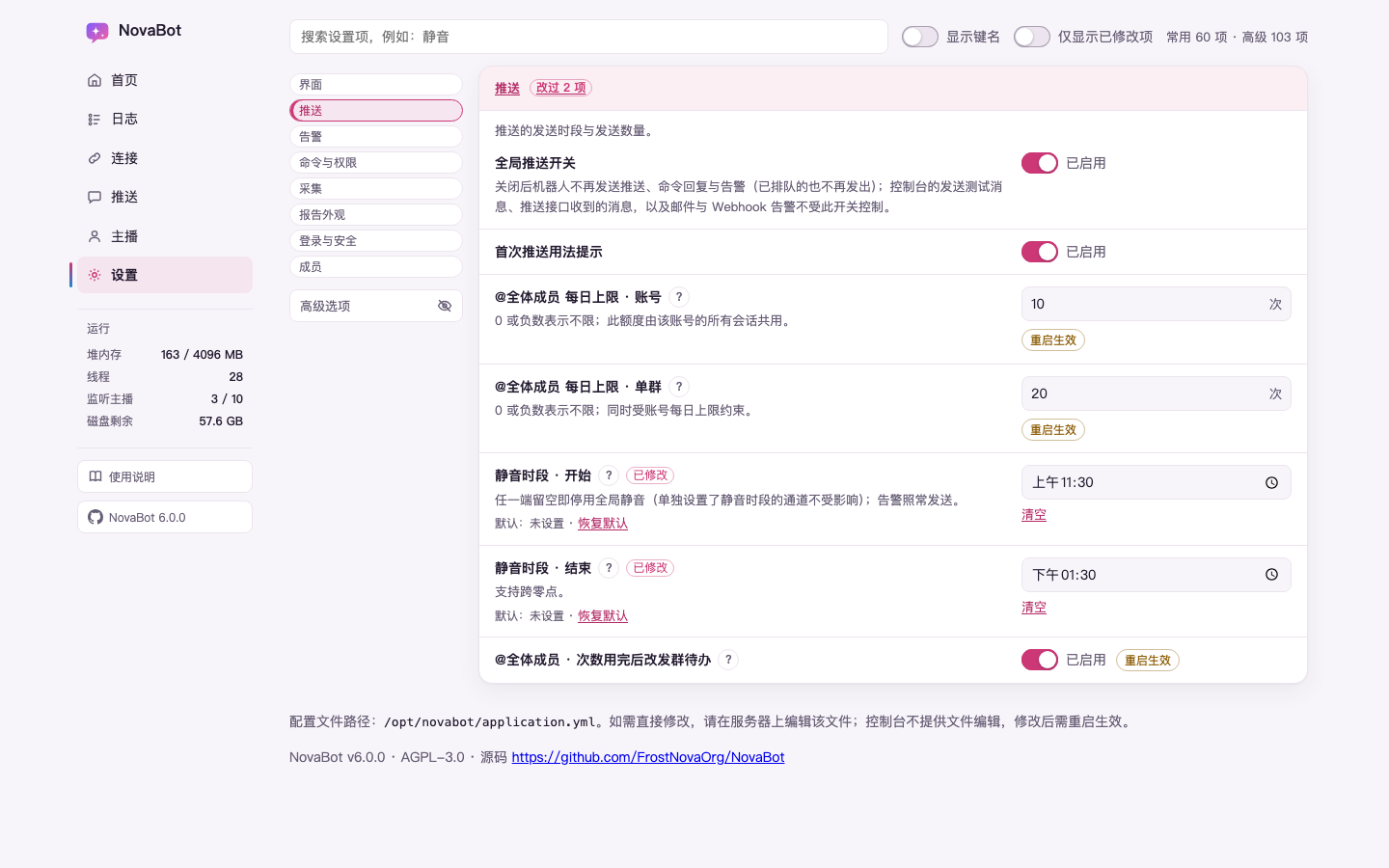Focus the 搜索设置项 search box

tap(588, 37)
